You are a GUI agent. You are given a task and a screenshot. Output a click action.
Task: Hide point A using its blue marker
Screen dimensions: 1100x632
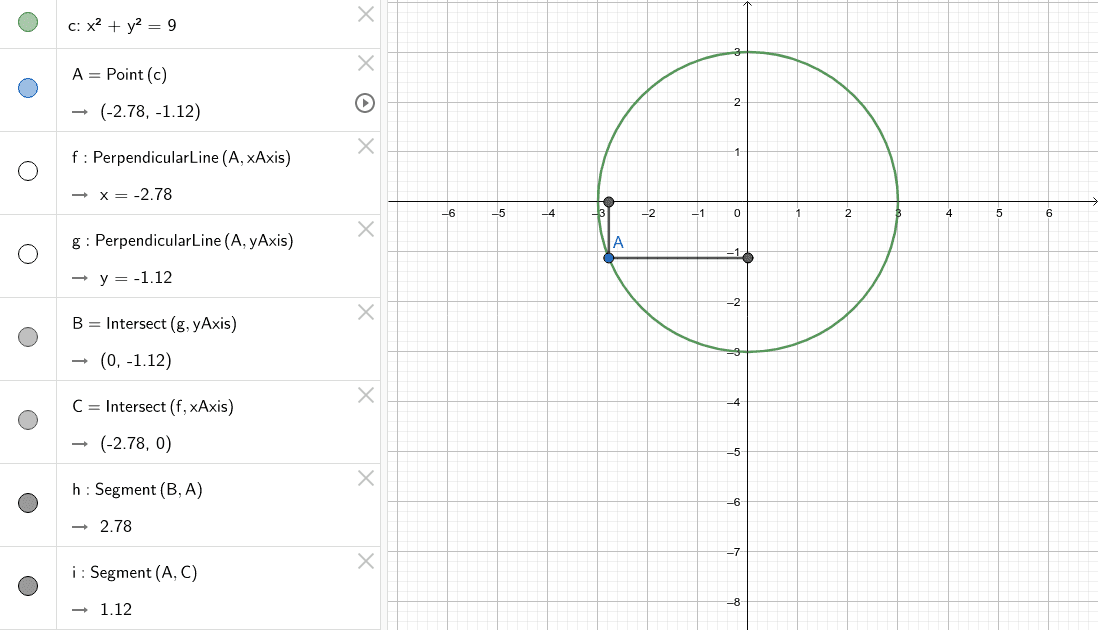pyautogui.click(x=28, y=89)
